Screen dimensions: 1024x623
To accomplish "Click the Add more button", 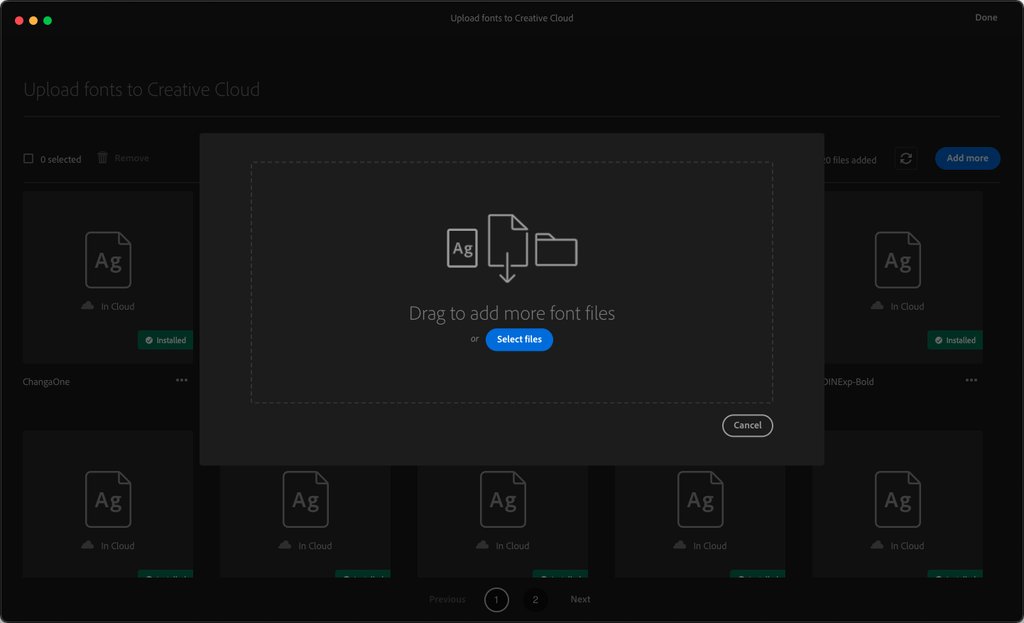I will [x=967, y=158].
